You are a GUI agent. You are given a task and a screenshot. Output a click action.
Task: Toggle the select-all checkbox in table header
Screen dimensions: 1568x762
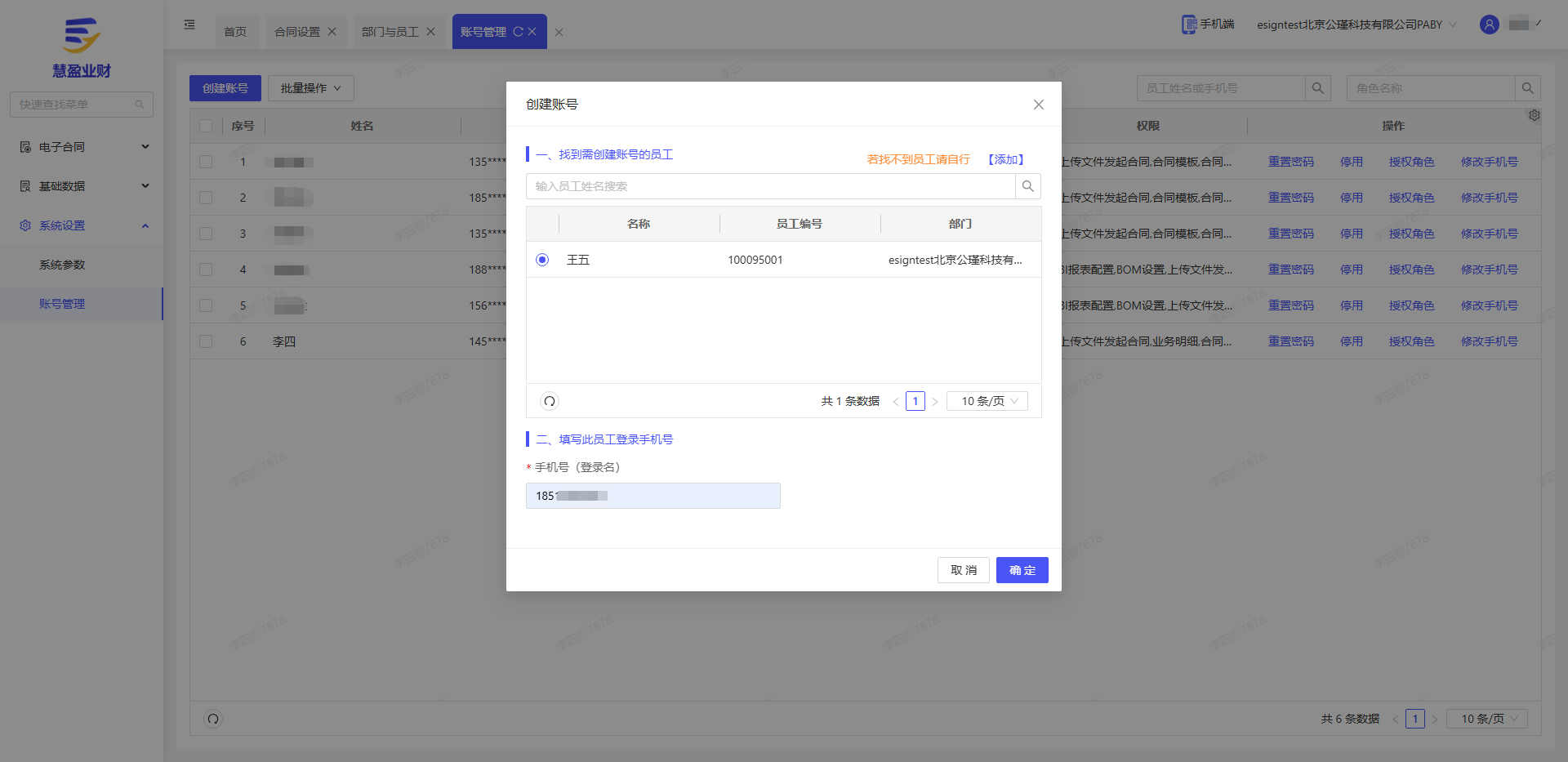[206, 126]
